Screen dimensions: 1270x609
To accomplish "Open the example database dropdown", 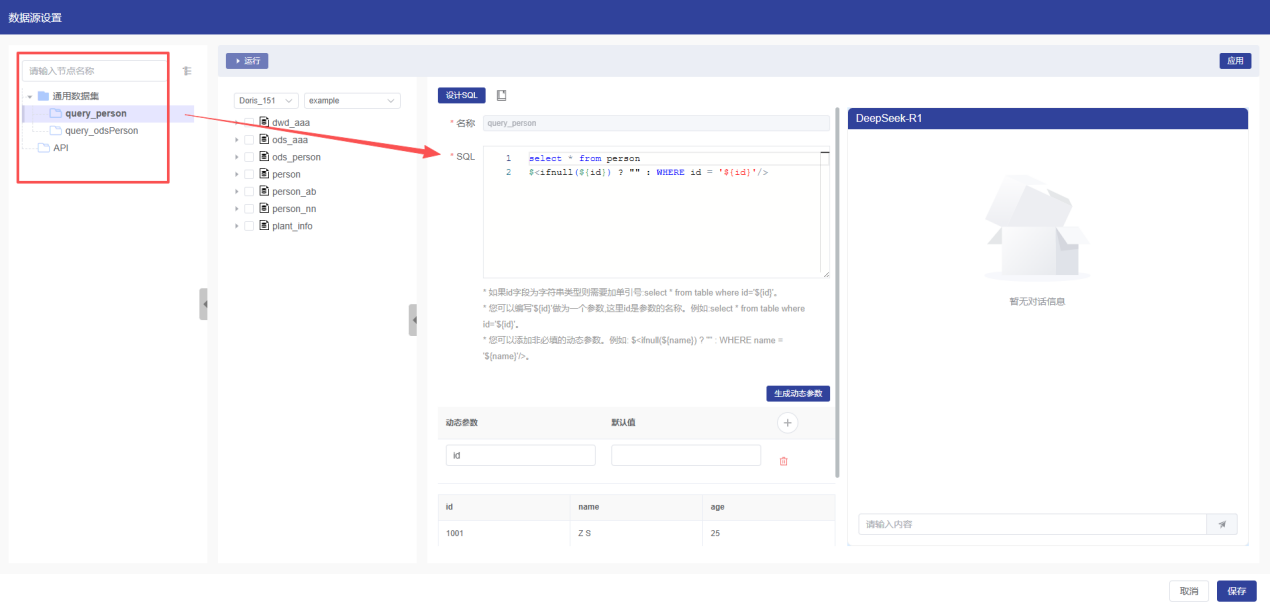I will (352, 101).
